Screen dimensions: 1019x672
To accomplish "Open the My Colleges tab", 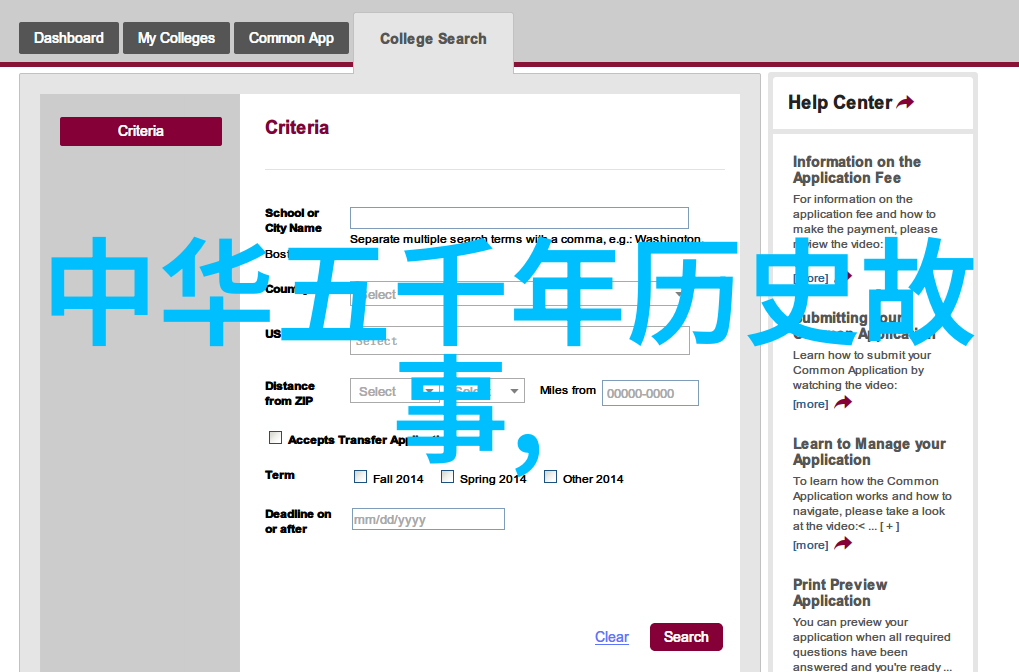I will pyautogui.click(x=176, y=38).
